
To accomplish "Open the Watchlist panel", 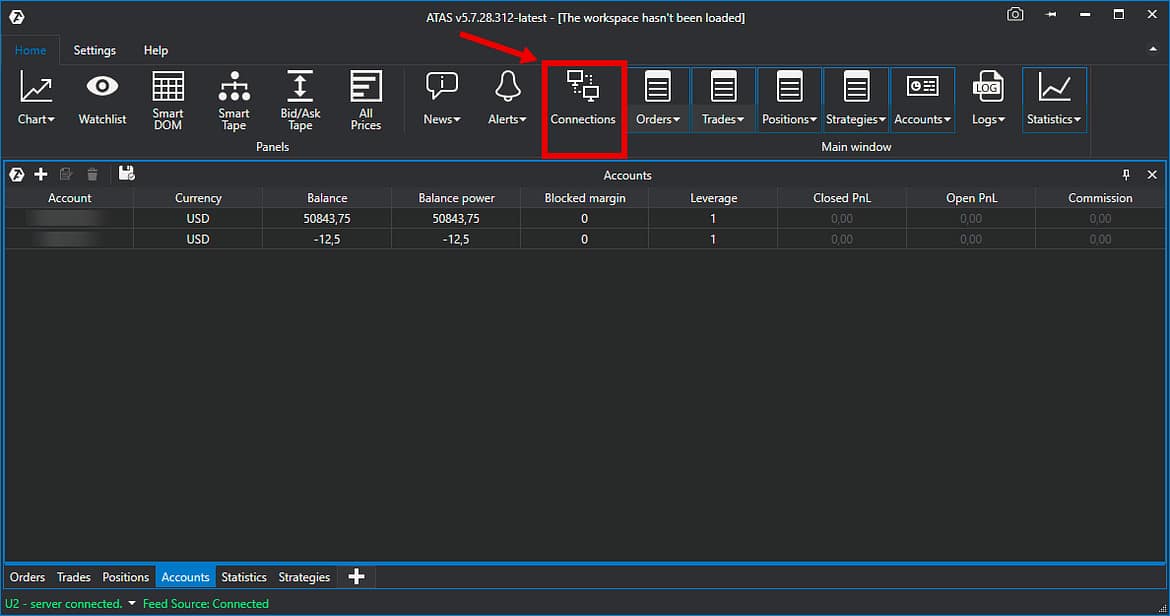I will [x=102, y=99].
